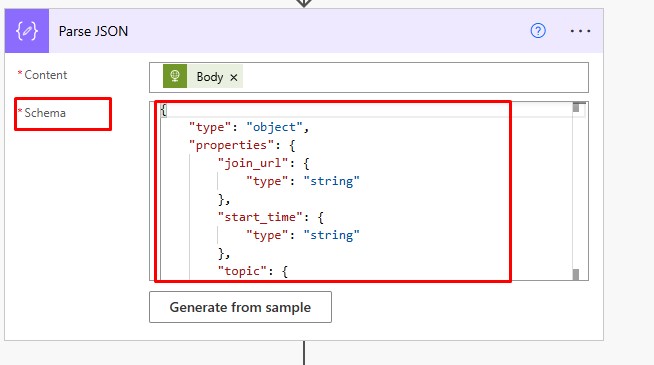Viewport: 654px width, 365px height.
Task: Click the globe icon on Body token
Action: click(175, 76)
